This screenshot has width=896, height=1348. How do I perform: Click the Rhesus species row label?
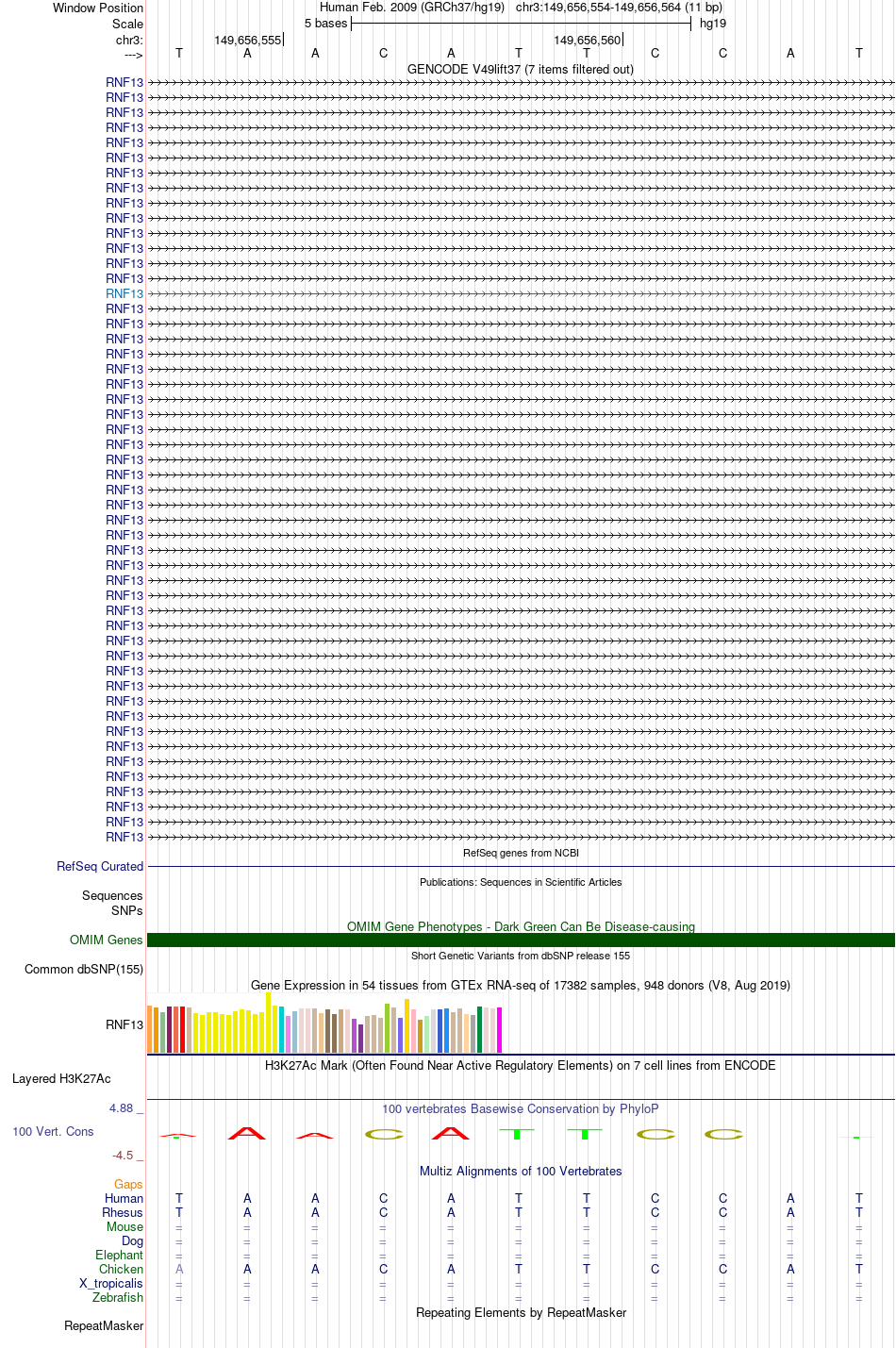[123, 1212]
